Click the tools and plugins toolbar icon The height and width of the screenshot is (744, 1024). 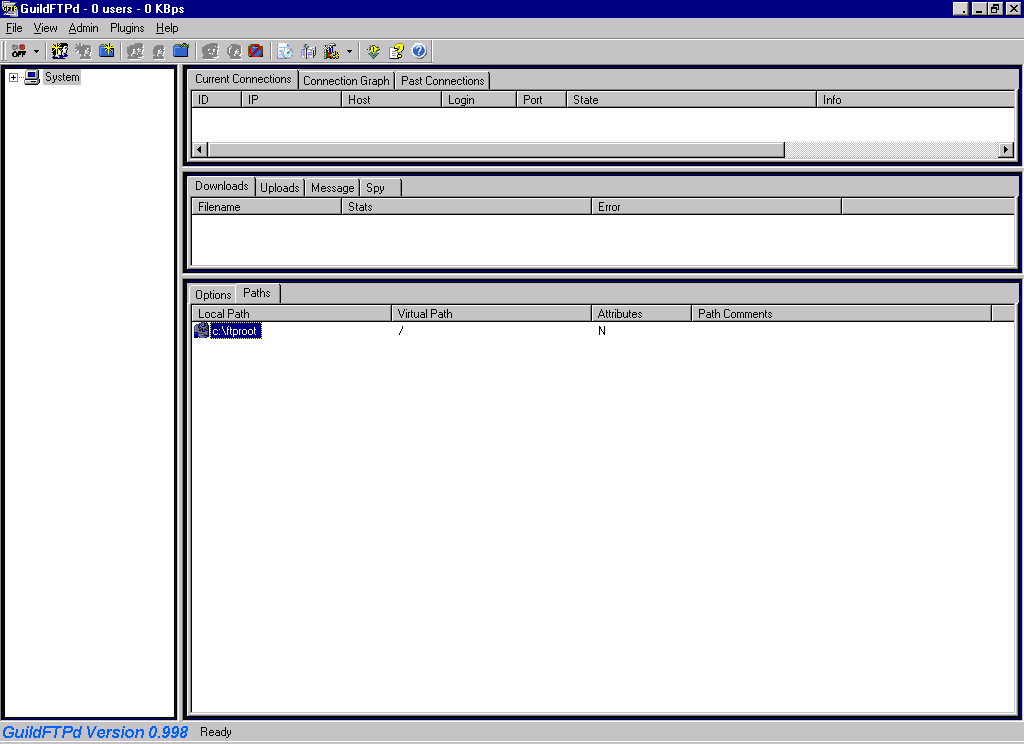pos(332,51)
